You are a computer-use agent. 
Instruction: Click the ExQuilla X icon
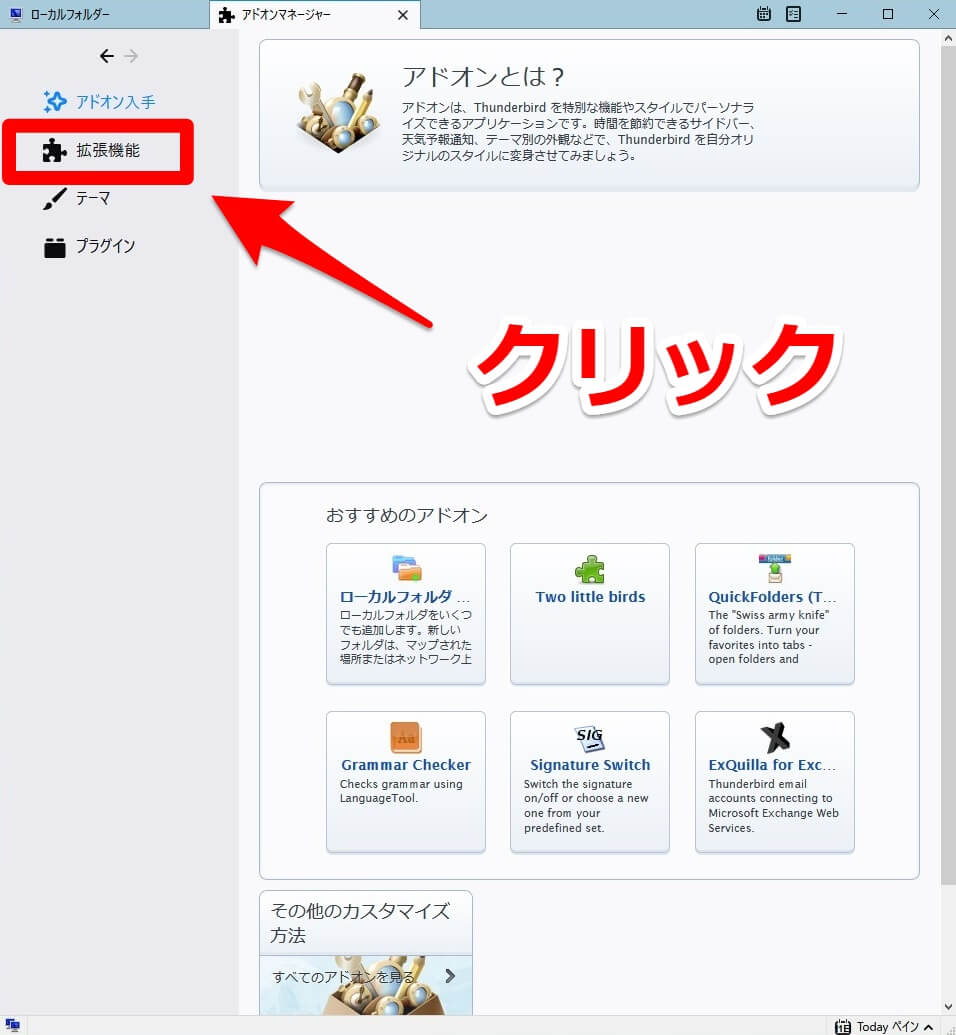[x=775, y=737]
